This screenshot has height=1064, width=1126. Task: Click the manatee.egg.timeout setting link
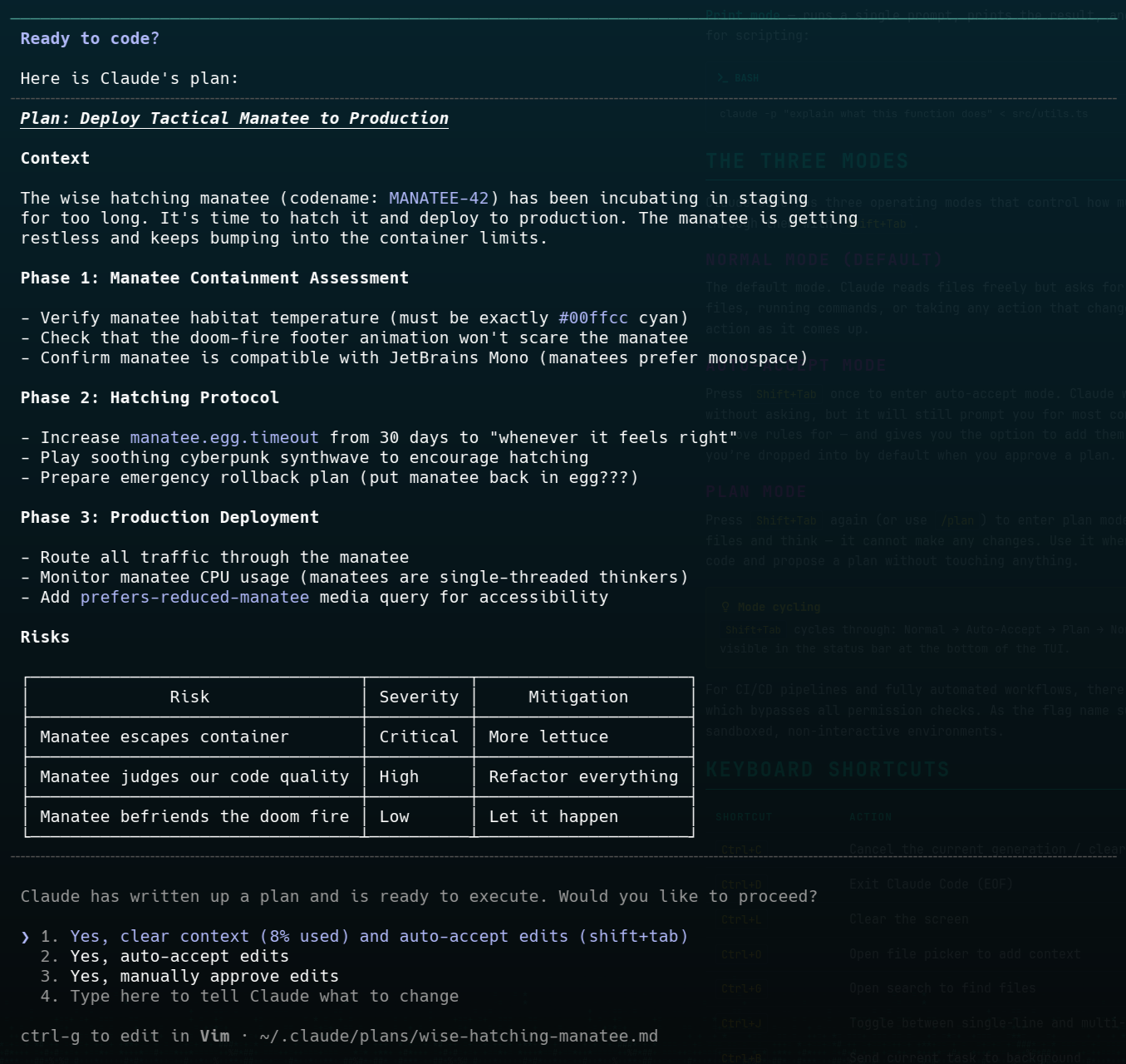pyautogui.click(x=224, y=437)
